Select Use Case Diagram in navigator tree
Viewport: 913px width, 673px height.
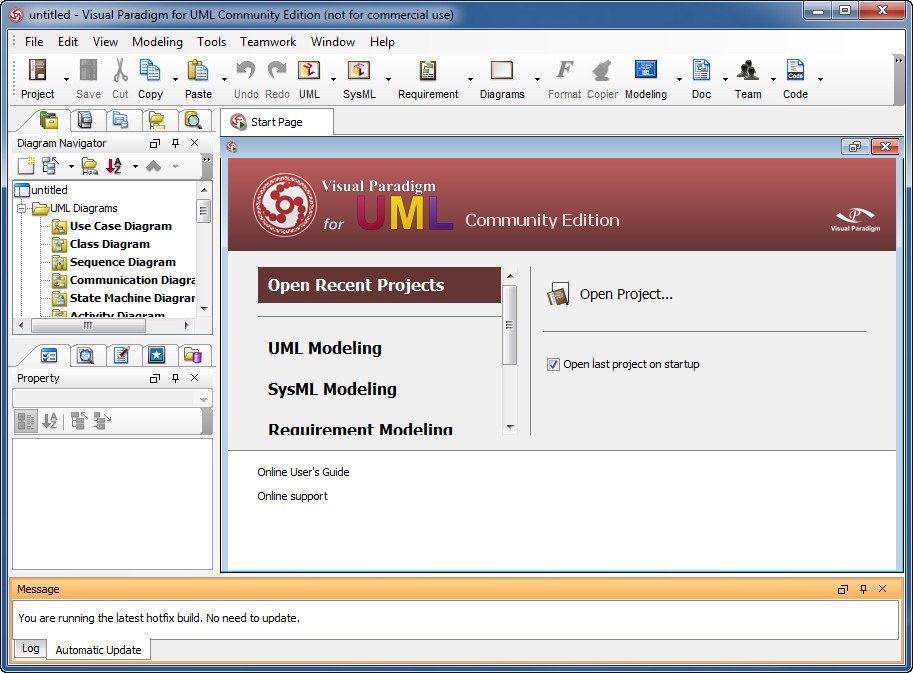pos(120,226)
